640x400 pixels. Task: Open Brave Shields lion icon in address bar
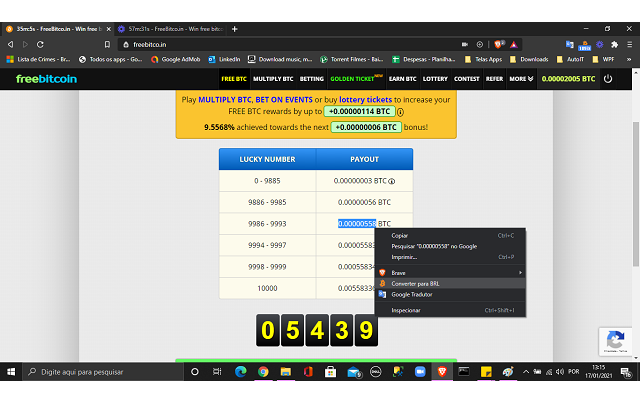click(499, 44)
